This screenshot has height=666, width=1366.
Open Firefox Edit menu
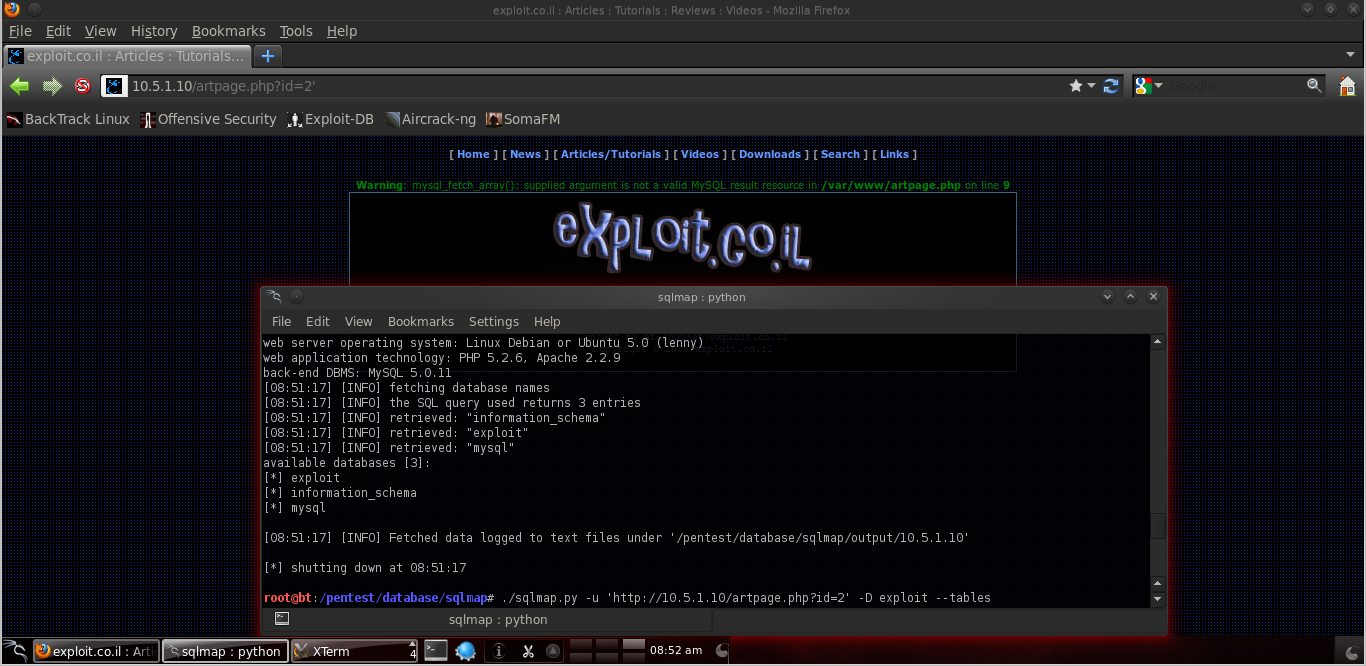(x=58, y=31)
